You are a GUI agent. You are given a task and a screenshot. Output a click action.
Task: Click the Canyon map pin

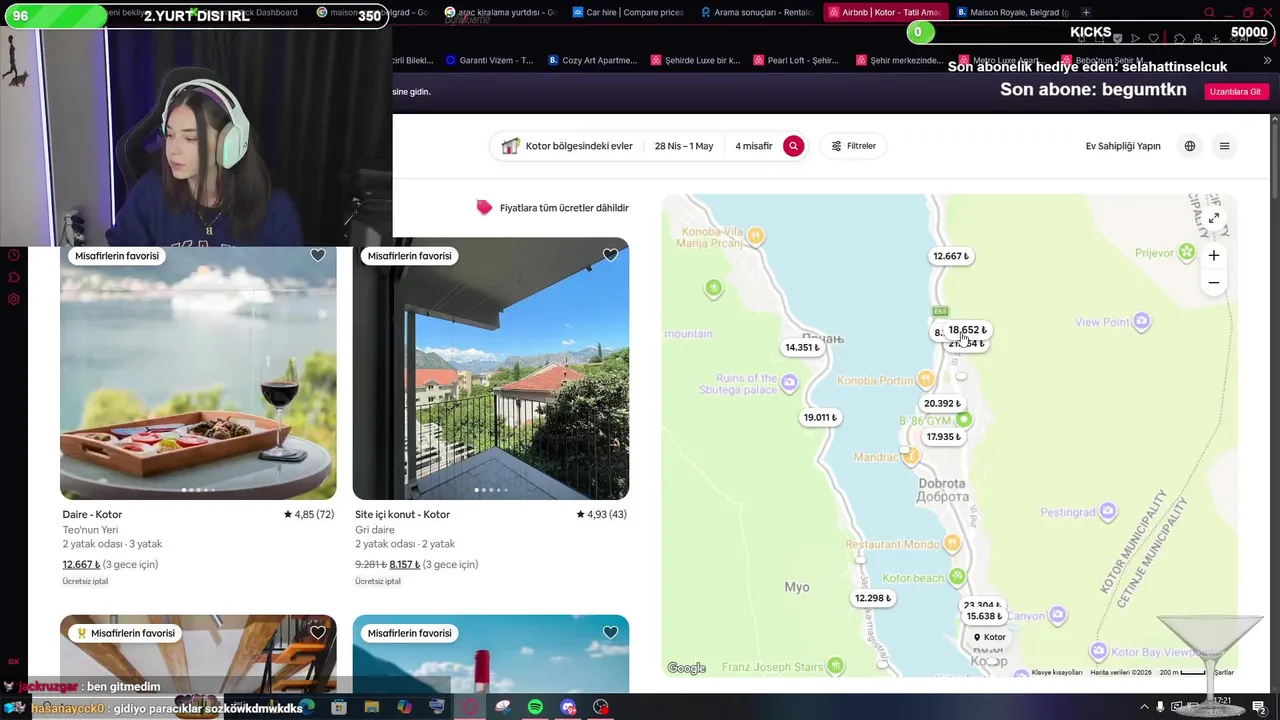point(1058,615)
